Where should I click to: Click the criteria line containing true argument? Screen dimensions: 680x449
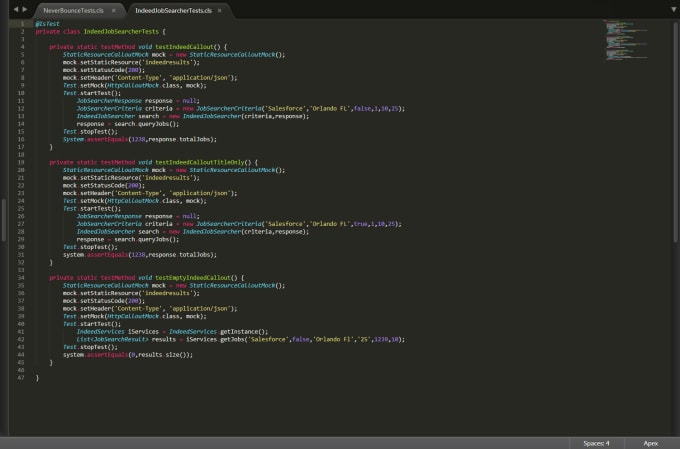click(x=239, y=224)
